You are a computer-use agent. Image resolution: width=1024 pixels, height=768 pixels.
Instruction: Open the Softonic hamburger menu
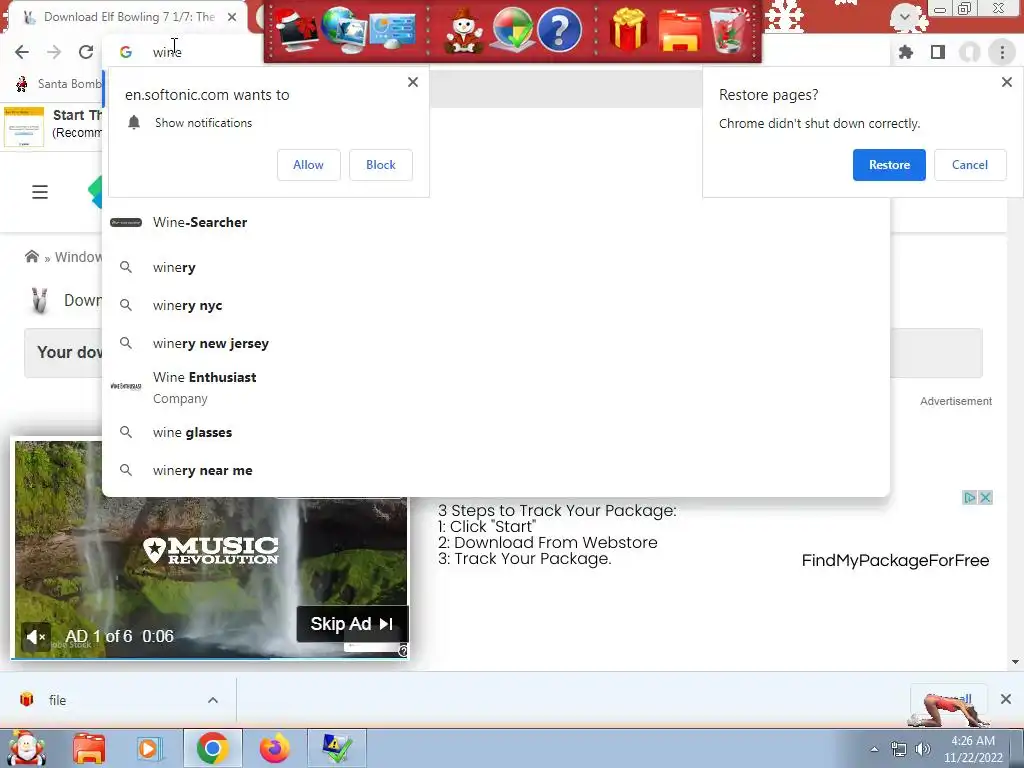pyautogui.click(x=40, y=192)
